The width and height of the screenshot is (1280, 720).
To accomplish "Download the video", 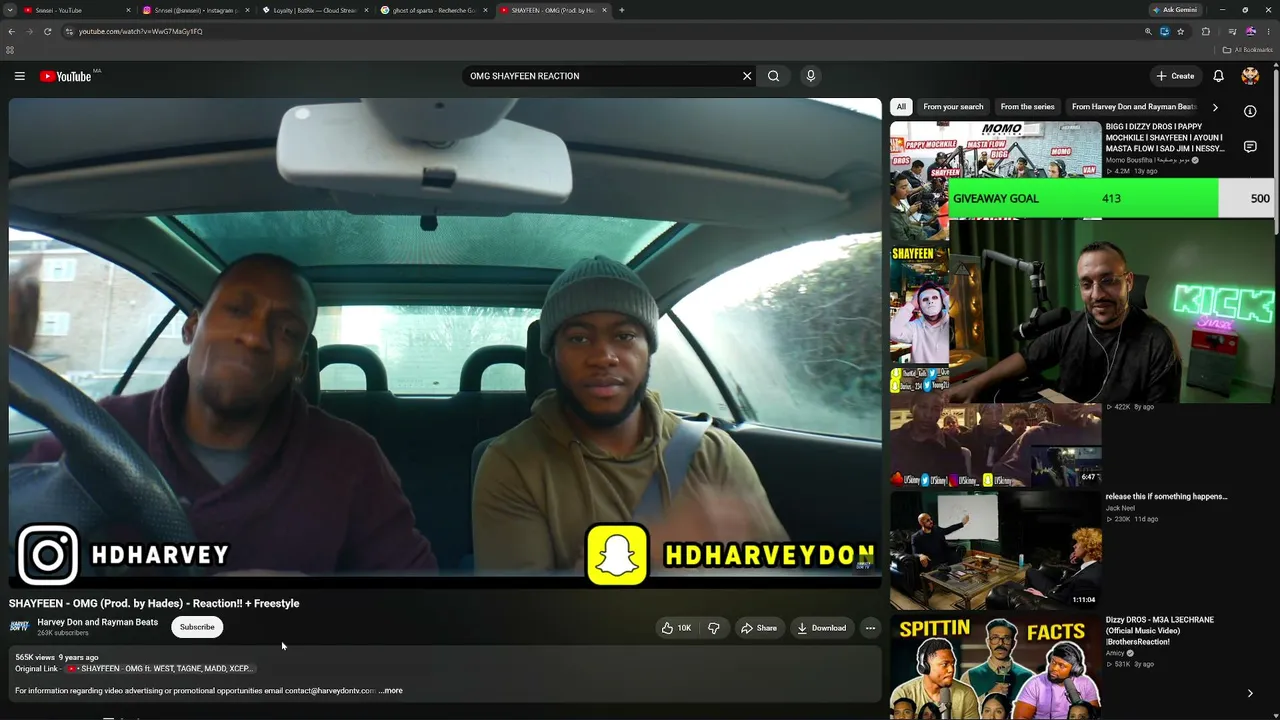I will 821,628.
